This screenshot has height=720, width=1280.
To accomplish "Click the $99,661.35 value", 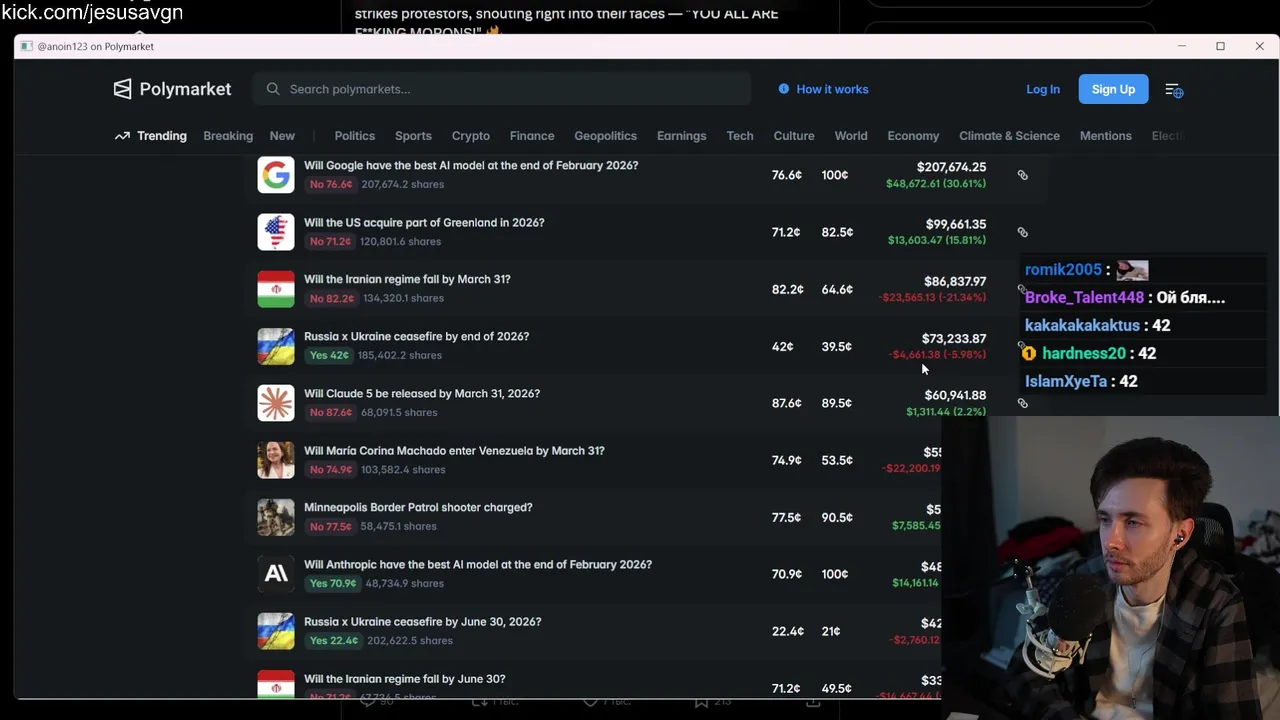I will pos(955,224).
